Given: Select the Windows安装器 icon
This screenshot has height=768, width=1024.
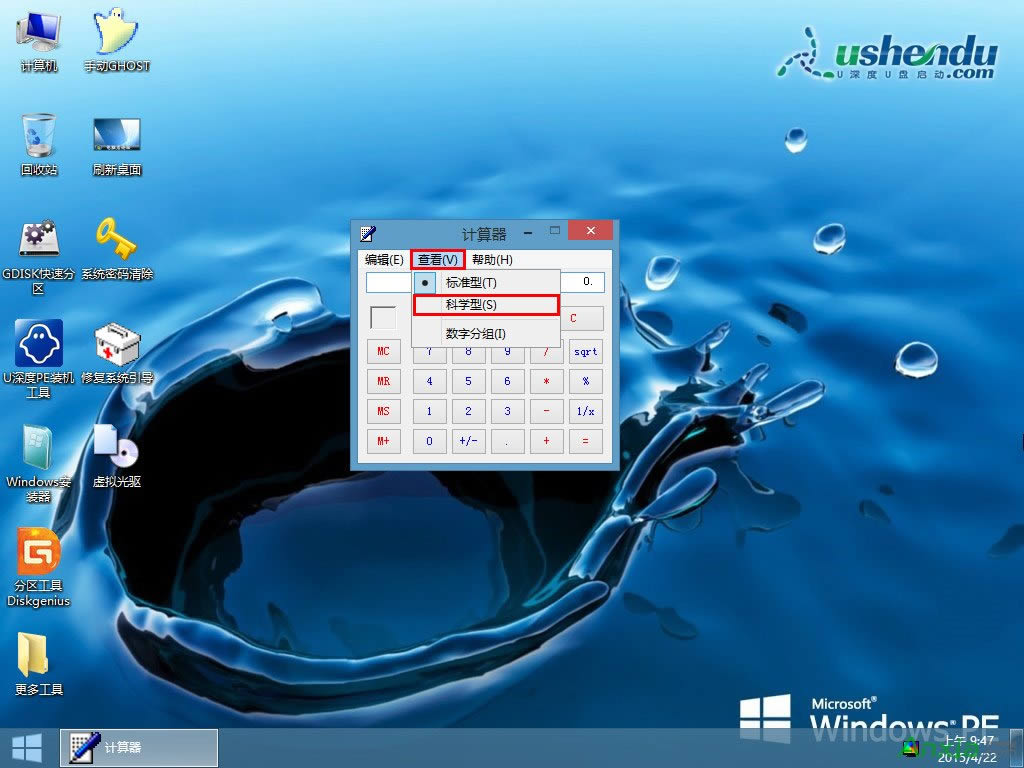Looking at the screenshot, I should coord(39,463).
